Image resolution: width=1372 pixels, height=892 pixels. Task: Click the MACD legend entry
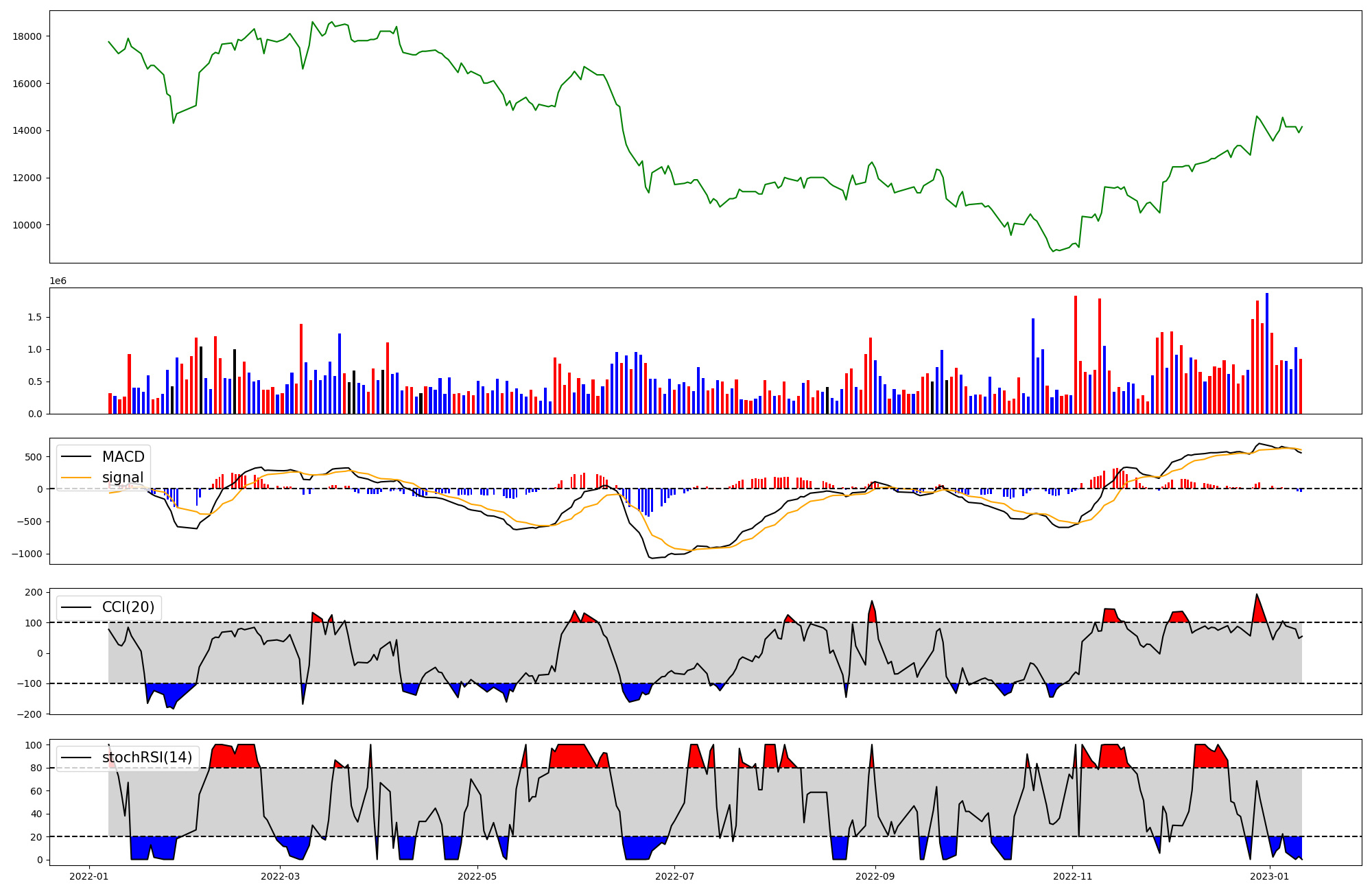123,457
